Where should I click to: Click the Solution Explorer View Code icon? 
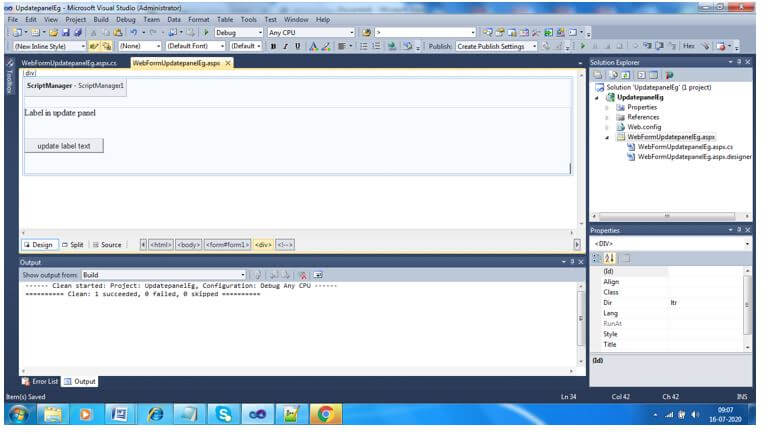[642, 75]
